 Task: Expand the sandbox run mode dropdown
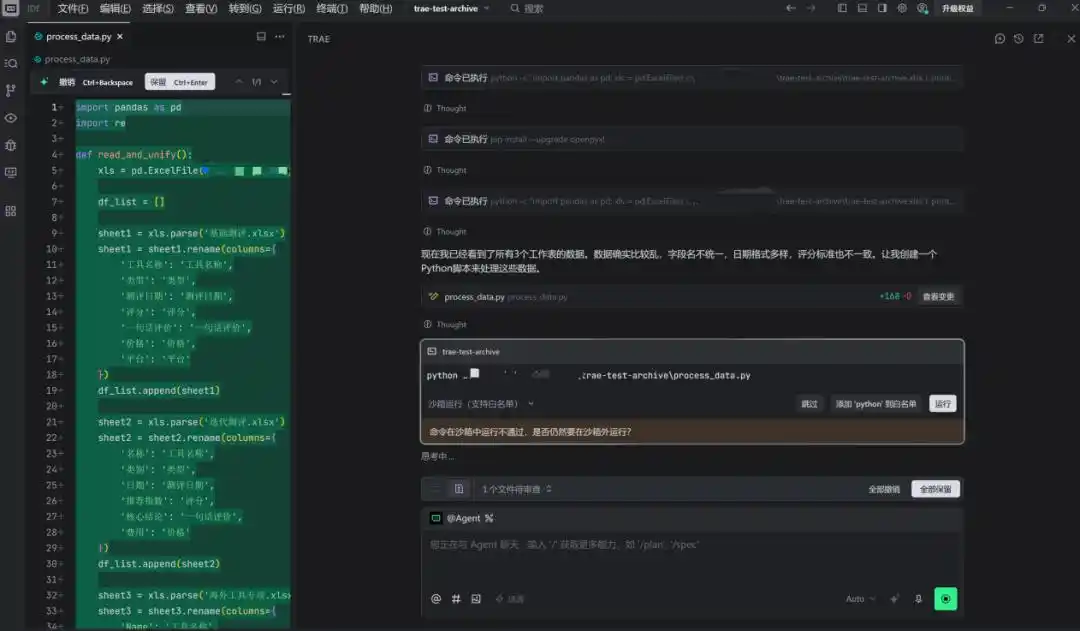coord(481,404)
